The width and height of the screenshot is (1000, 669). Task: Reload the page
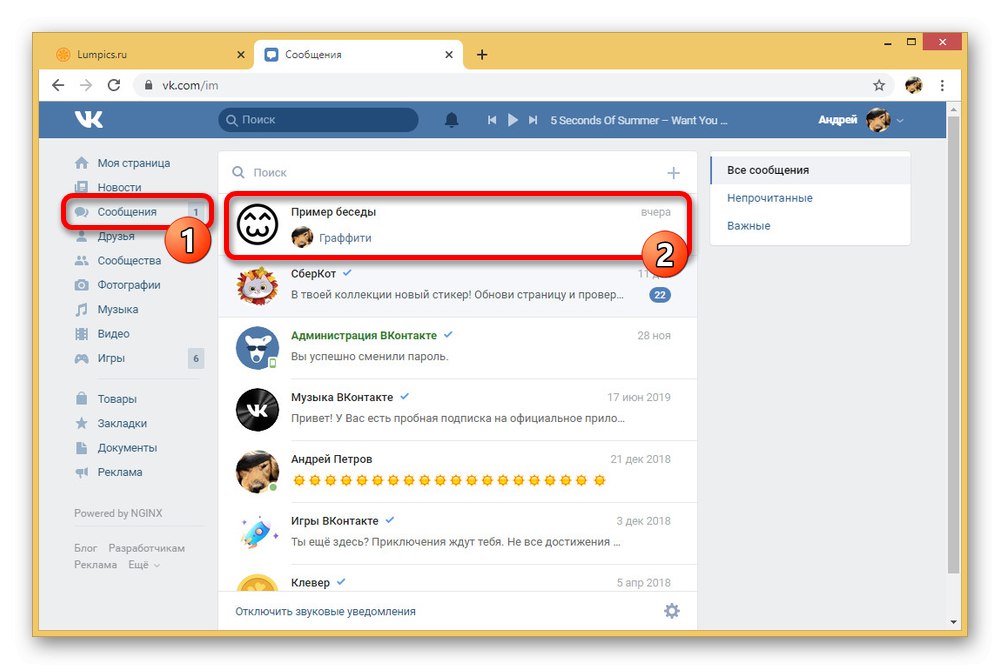click(114, 85)
